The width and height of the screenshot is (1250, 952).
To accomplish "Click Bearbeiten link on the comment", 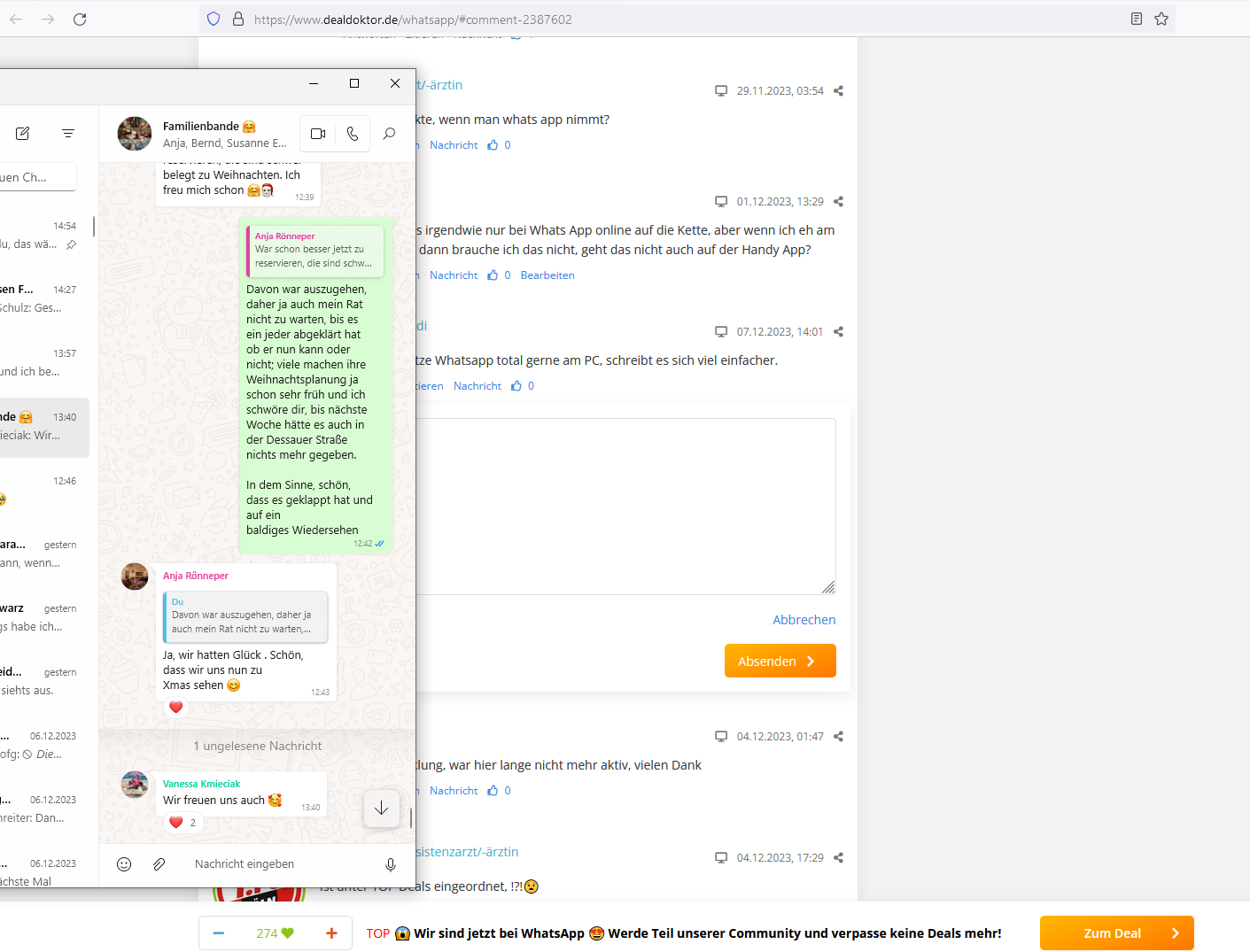I will pos(547,275).
